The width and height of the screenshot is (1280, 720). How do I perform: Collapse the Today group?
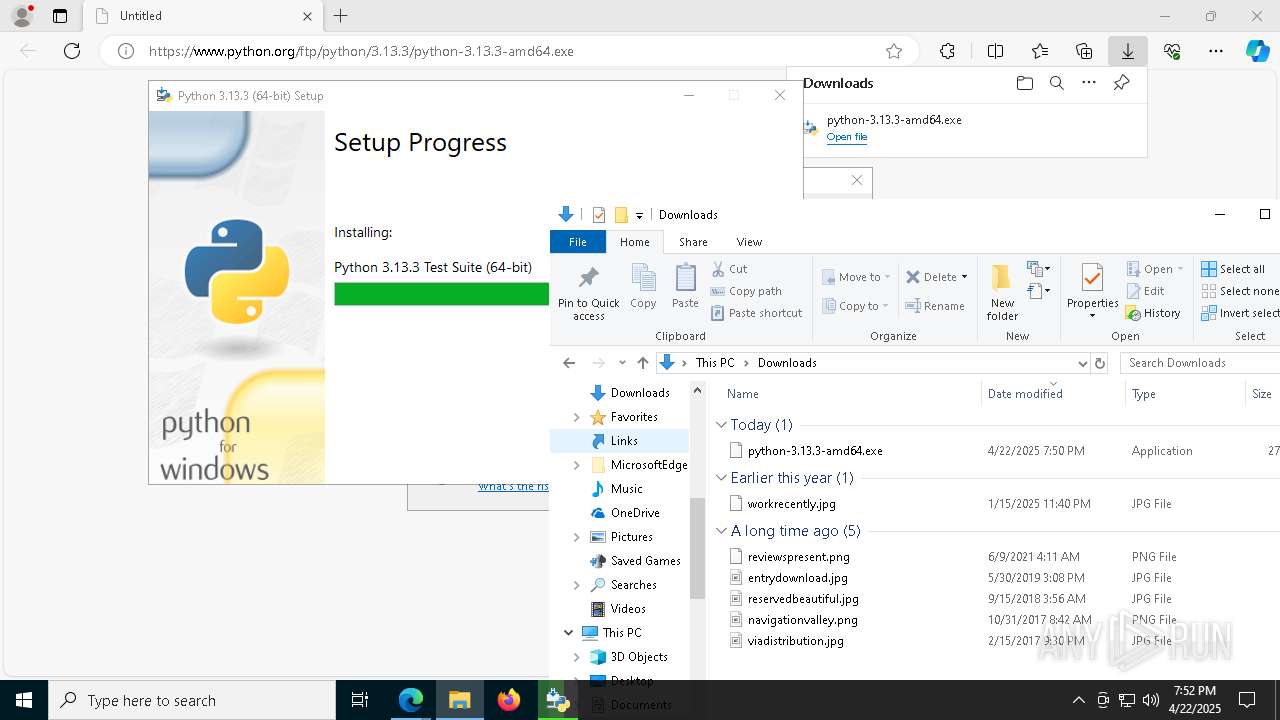click(x=722, y=425)
